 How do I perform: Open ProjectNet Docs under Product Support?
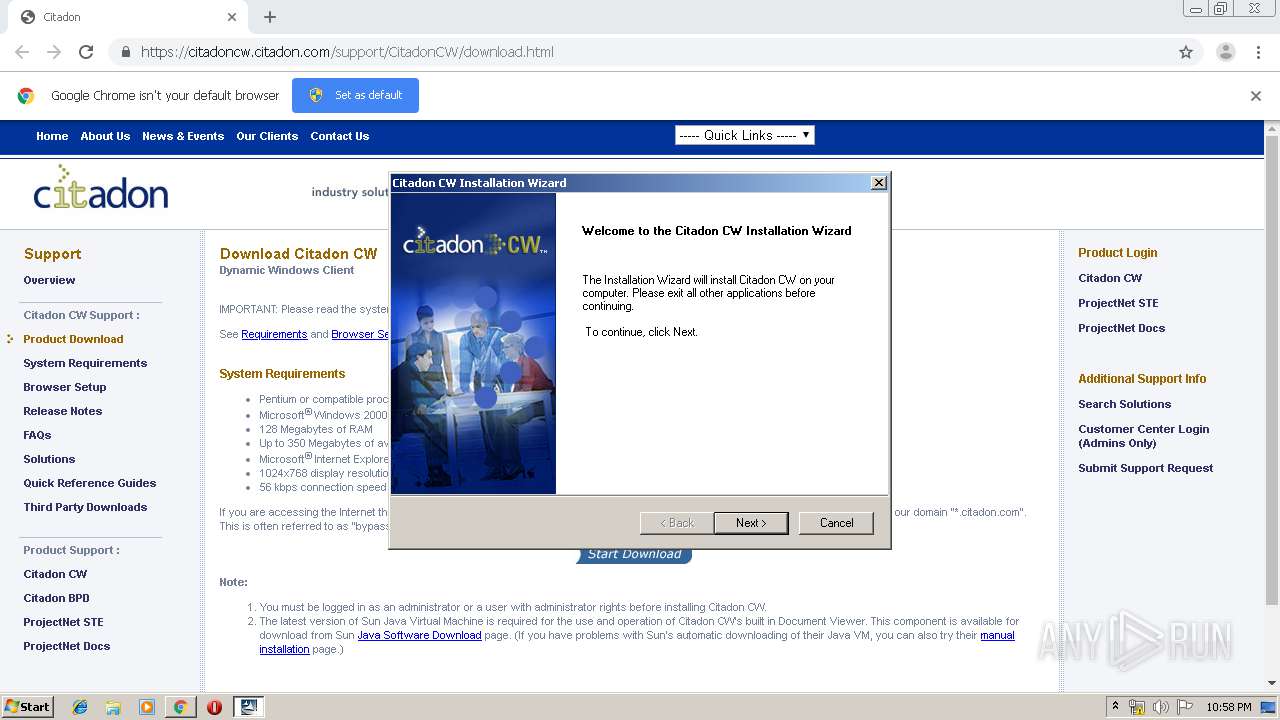67,646
